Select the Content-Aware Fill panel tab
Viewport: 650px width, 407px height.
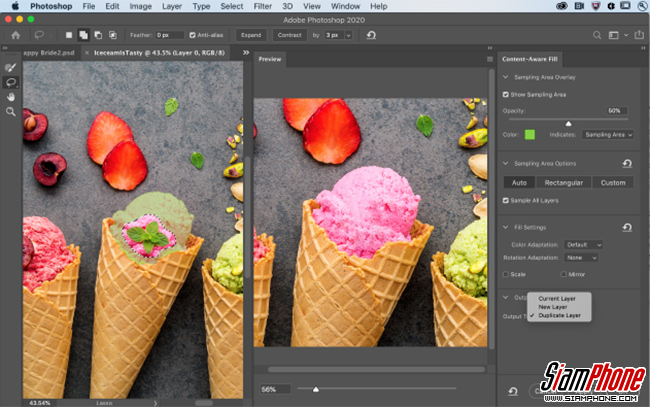click(529, 59)
